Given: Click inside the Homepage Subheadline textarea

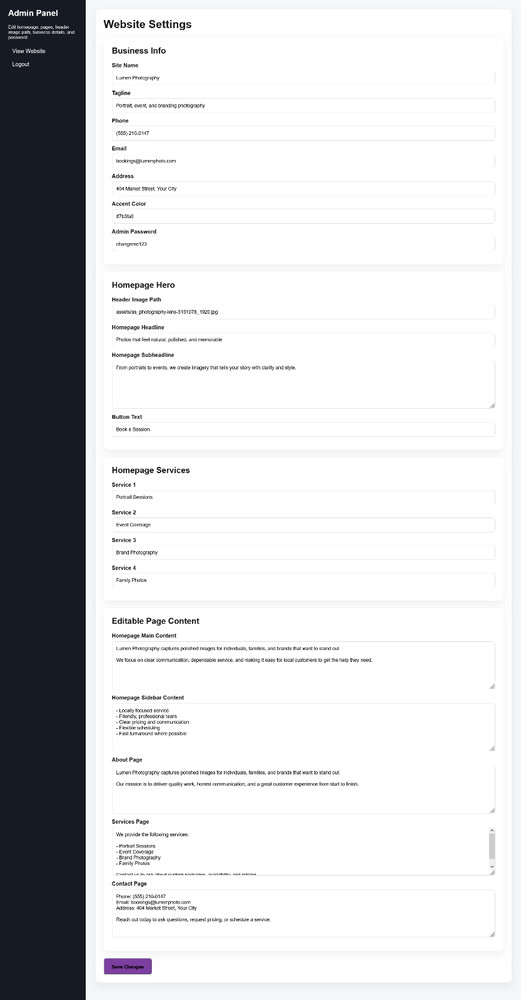Looking at the screenshot, I should point(304,385).
